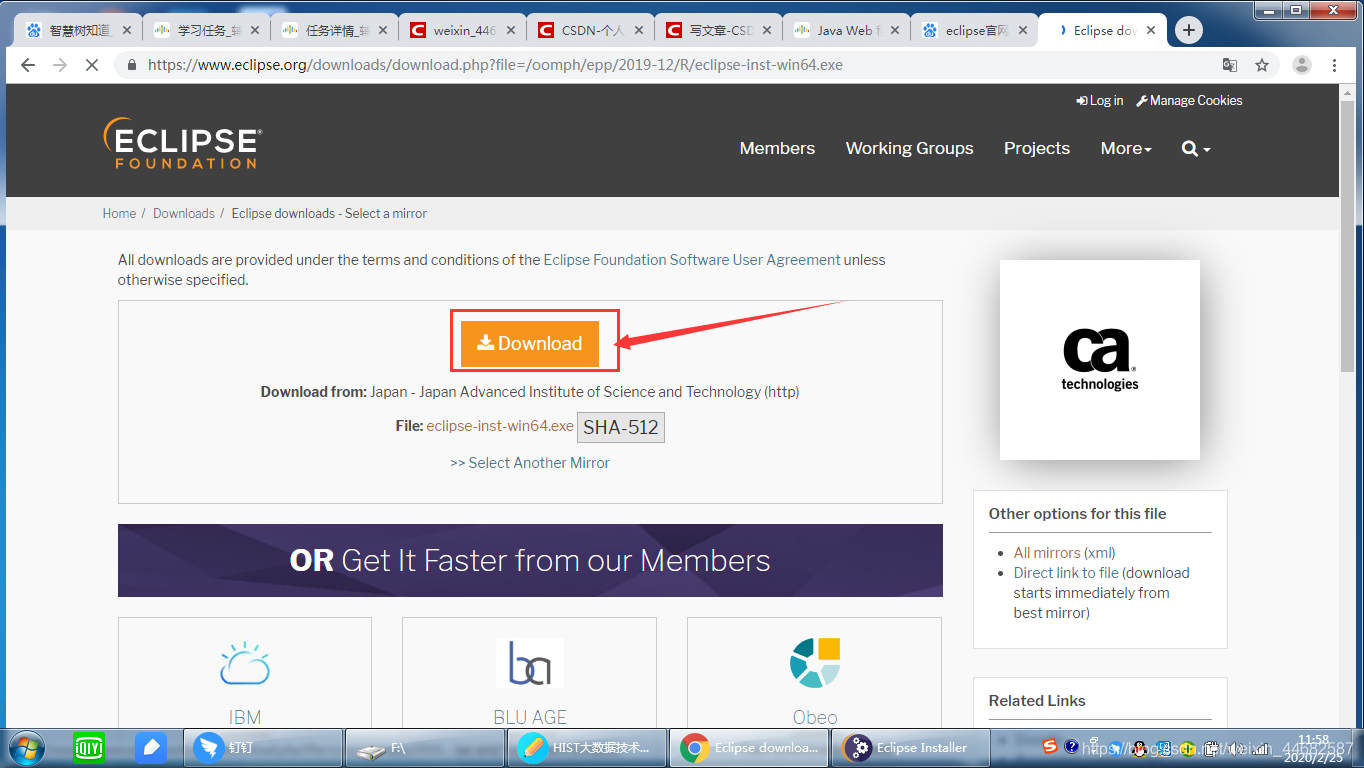Click the URL address bar field
Viewport: 1364px width, 768px height.
pos(670,65)
